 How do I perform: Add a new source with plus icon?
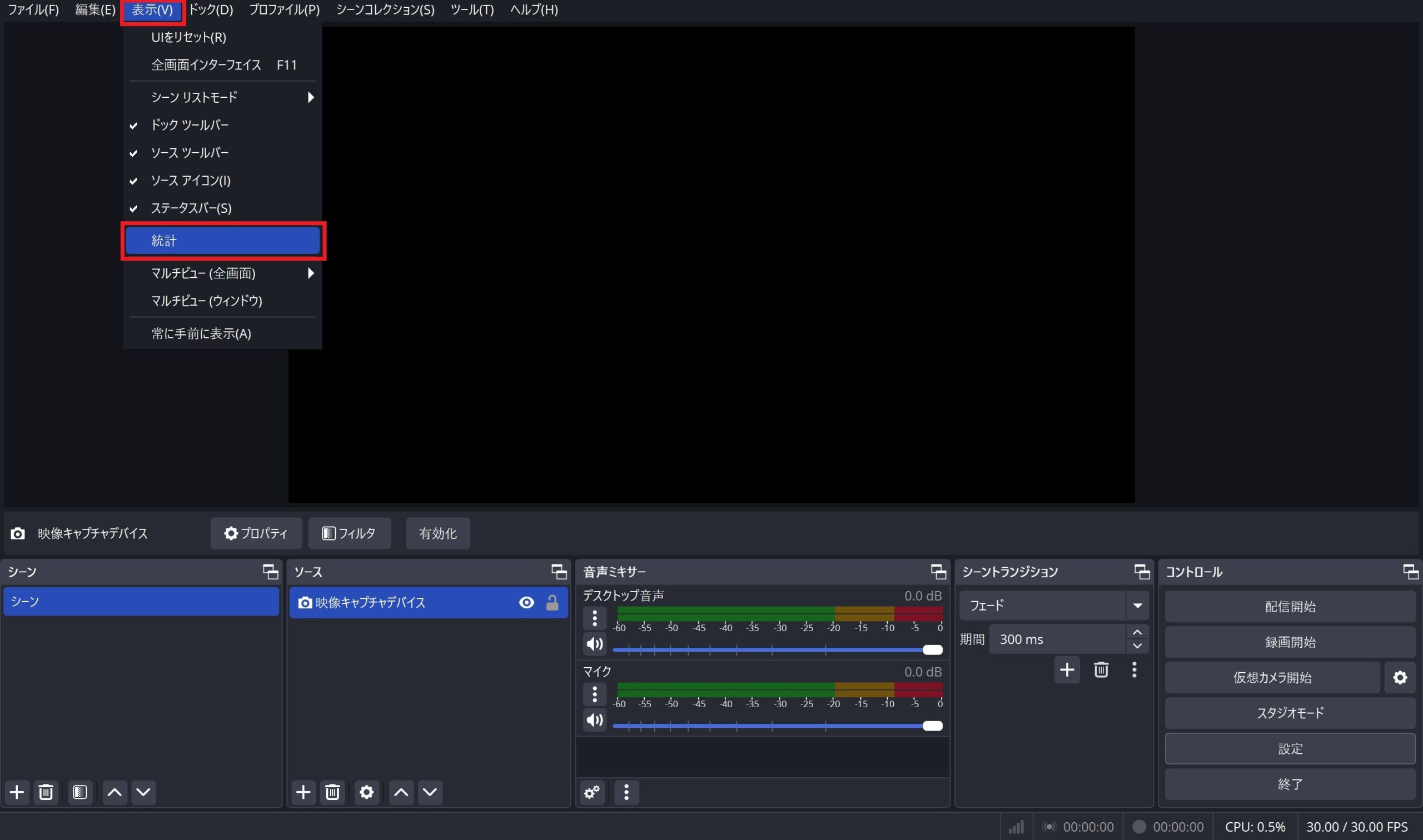coord(303,792)
